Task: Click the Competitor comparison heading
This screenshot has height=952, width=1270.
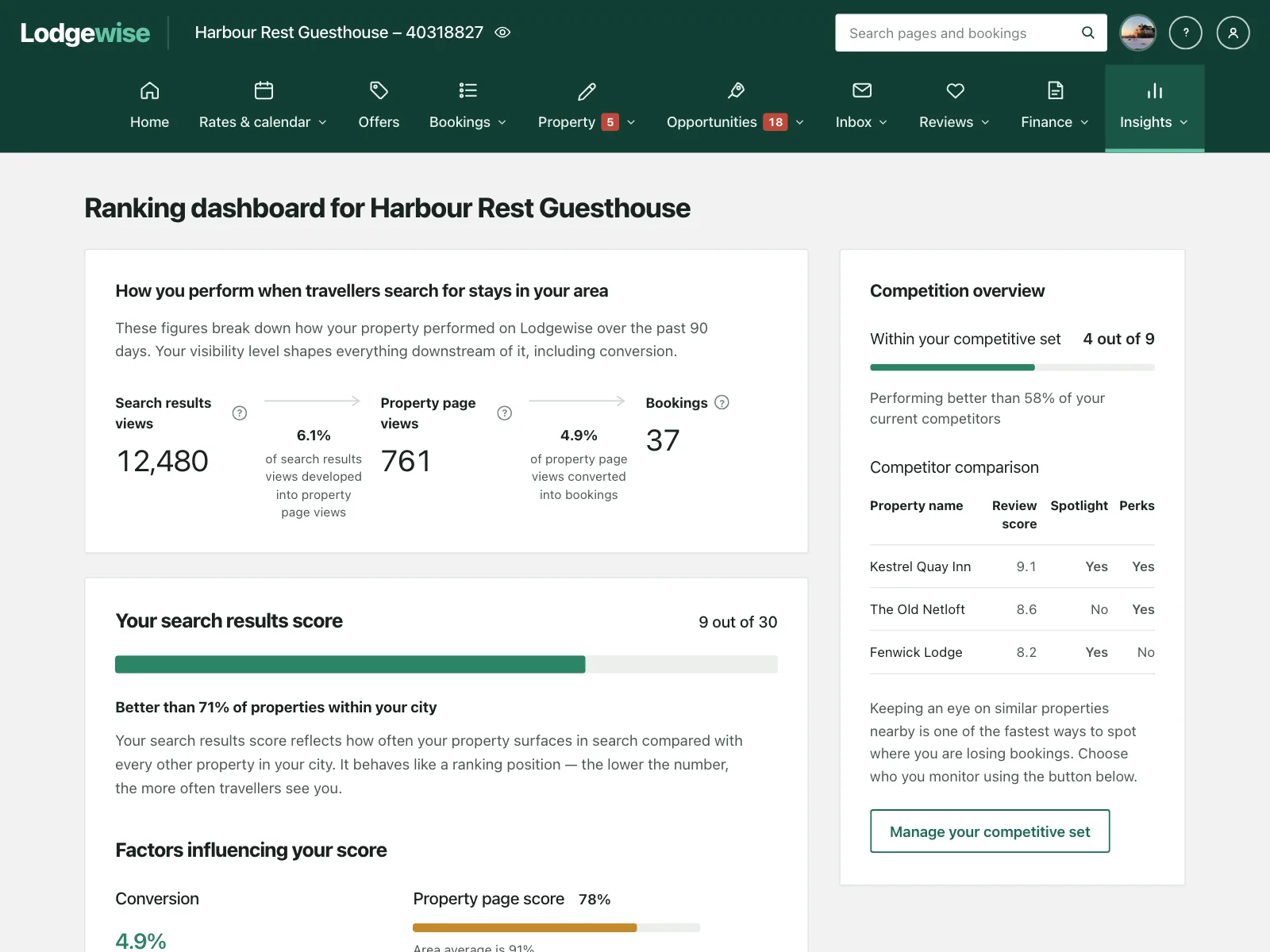Action: [x=954, y=467]
